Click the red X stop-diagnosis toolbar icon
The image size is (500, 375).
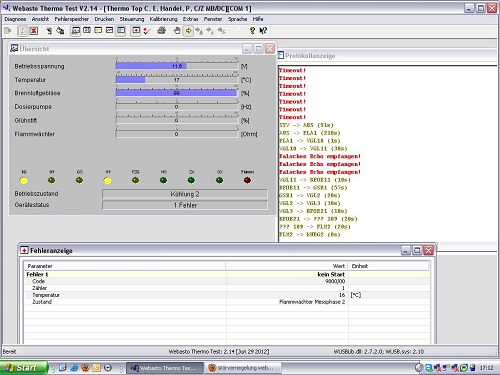[x=33, y=31]
